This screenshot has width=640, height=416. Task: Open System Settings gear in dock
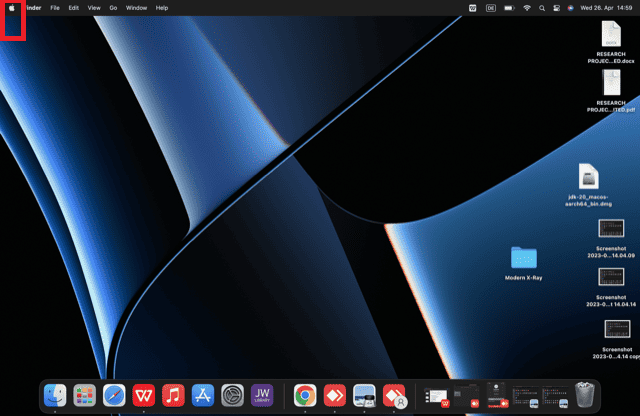pos(233,395)
